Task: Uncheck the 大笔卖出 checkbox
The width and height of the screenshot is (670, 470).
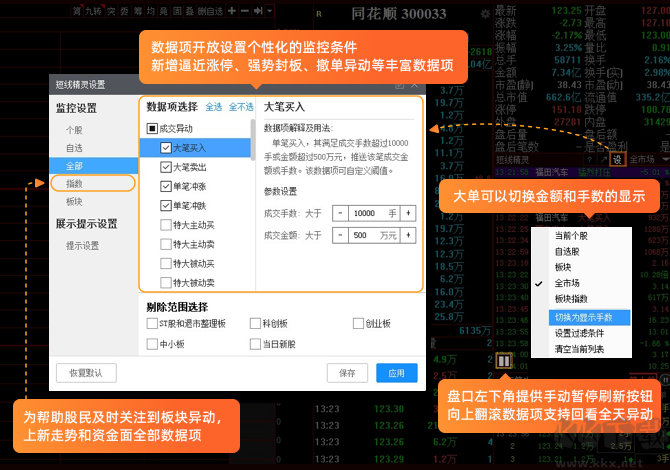Action: 166,167
